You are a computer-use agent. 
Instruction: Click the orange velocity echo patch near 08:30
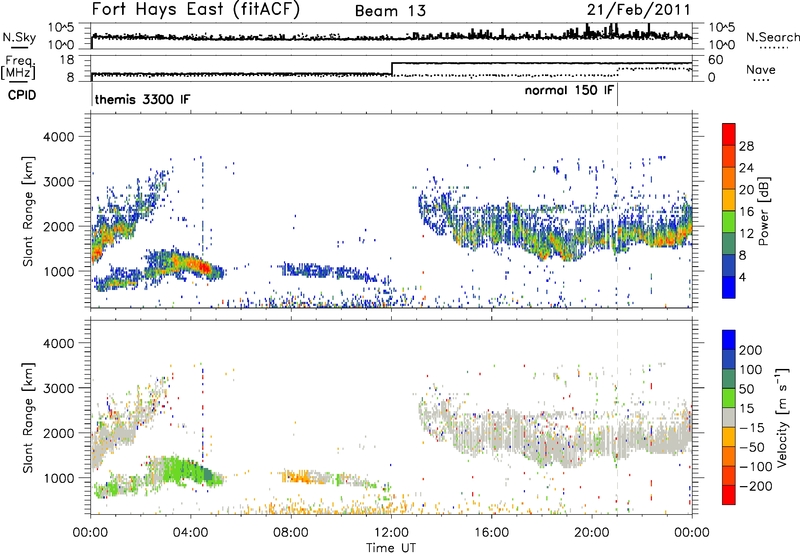tap(298, 477)
